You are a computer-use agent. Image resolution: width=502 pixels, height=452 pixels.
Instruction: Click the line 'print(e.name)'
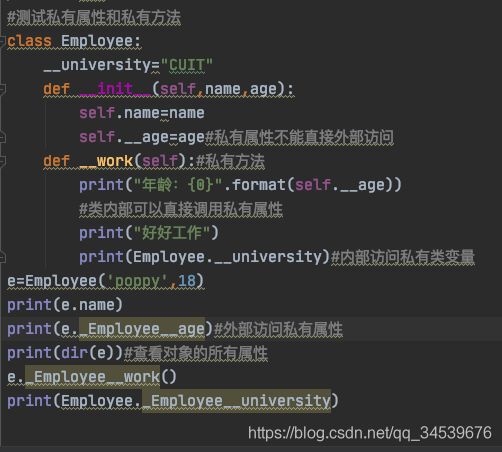point(65,305)
